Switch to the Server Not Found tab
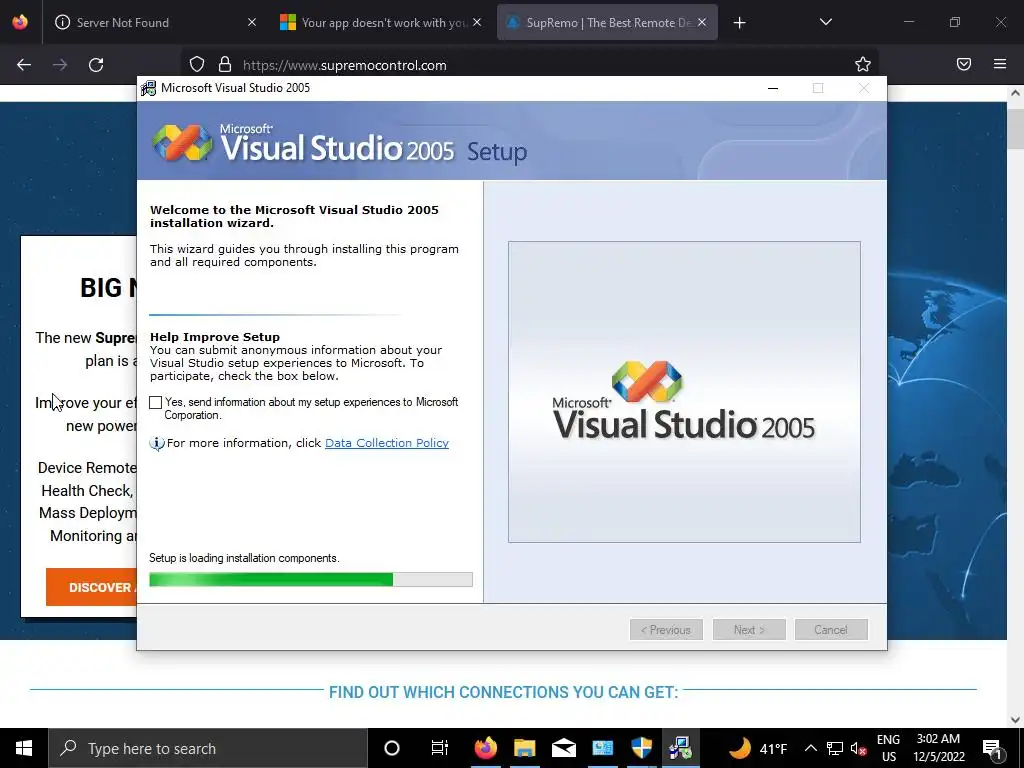Image resolution: width=1024 pixels, height=768 pixels. tap(150, 23)
